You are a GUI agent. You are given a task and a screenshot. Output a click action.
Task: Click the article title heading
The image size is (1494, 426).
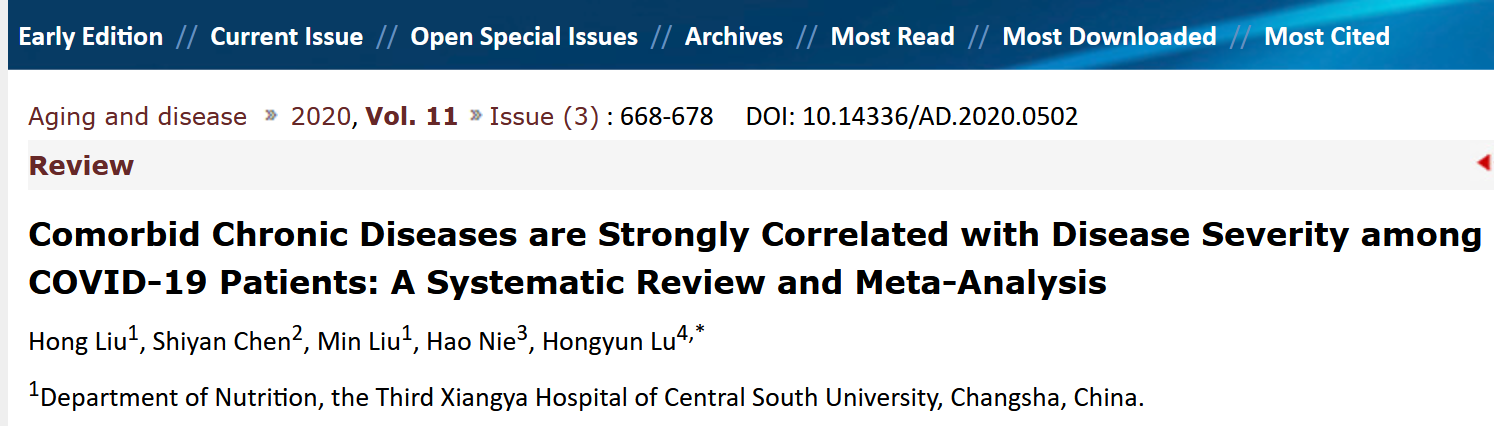[755, 259]
